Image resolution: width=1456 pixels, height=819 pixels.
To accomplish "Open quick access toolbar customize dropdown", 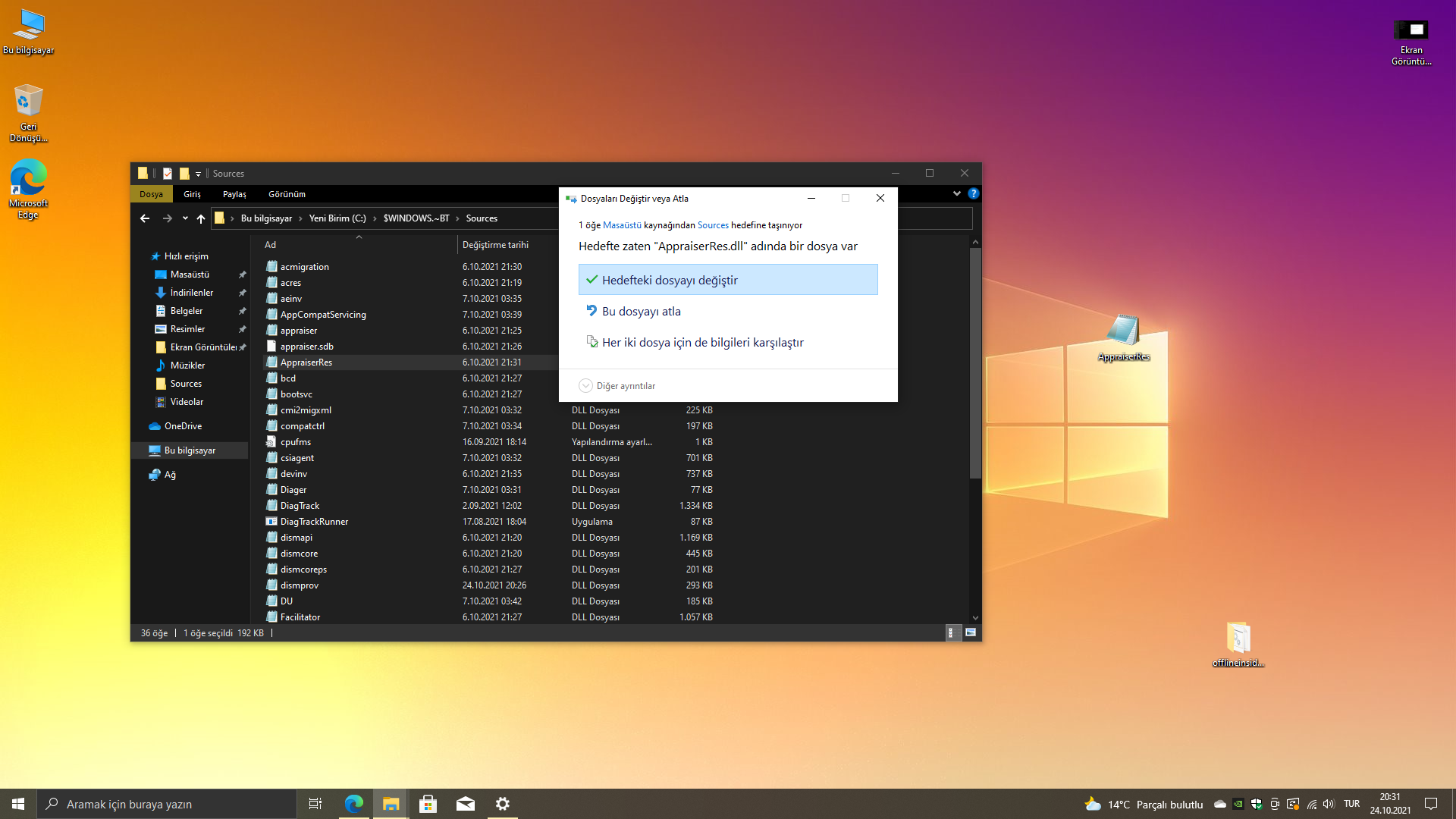I will [x=198, y=174].
